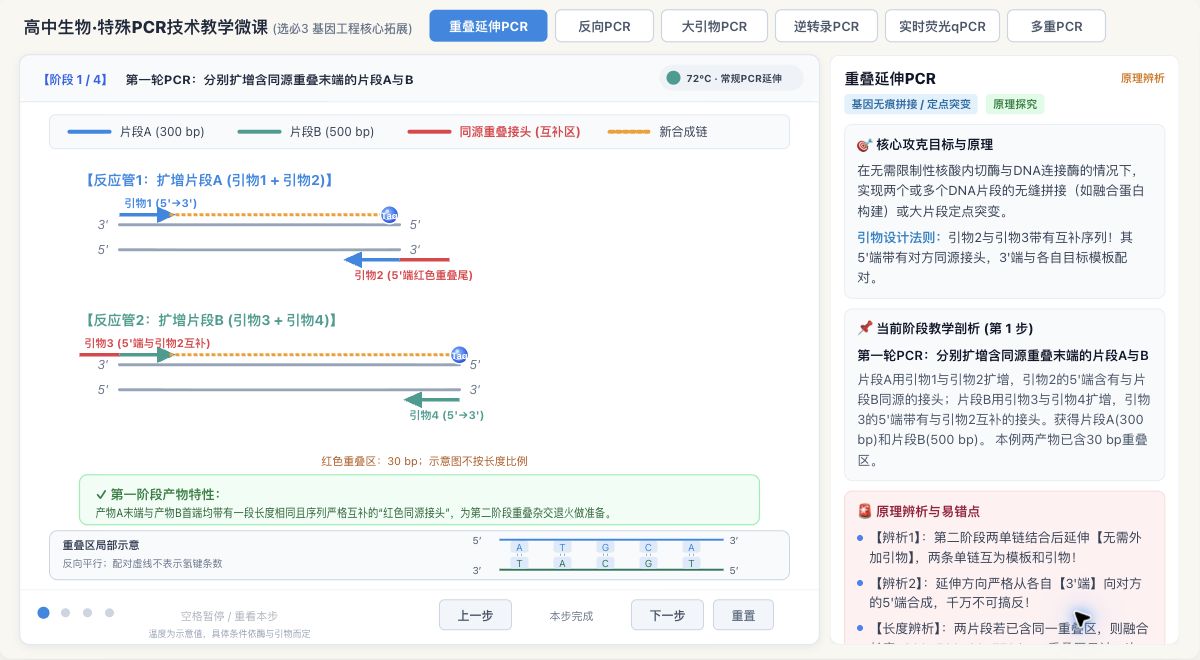Click the green temperature indicator dot
This screenshot has width=1200, height=660.
(674, 78)
